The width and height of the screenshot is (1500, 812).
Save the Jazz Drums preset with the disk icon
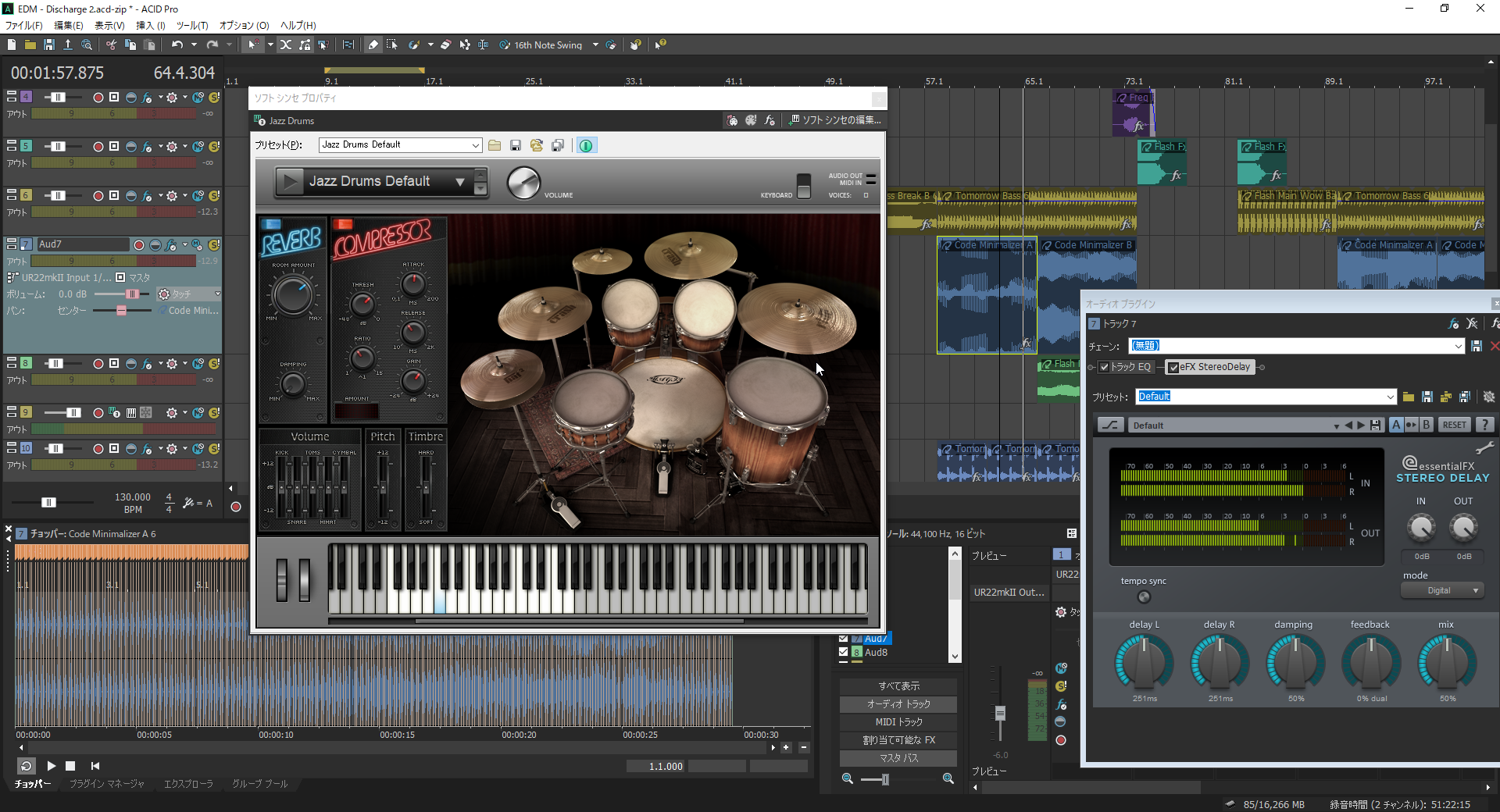(x=516, y=145)
